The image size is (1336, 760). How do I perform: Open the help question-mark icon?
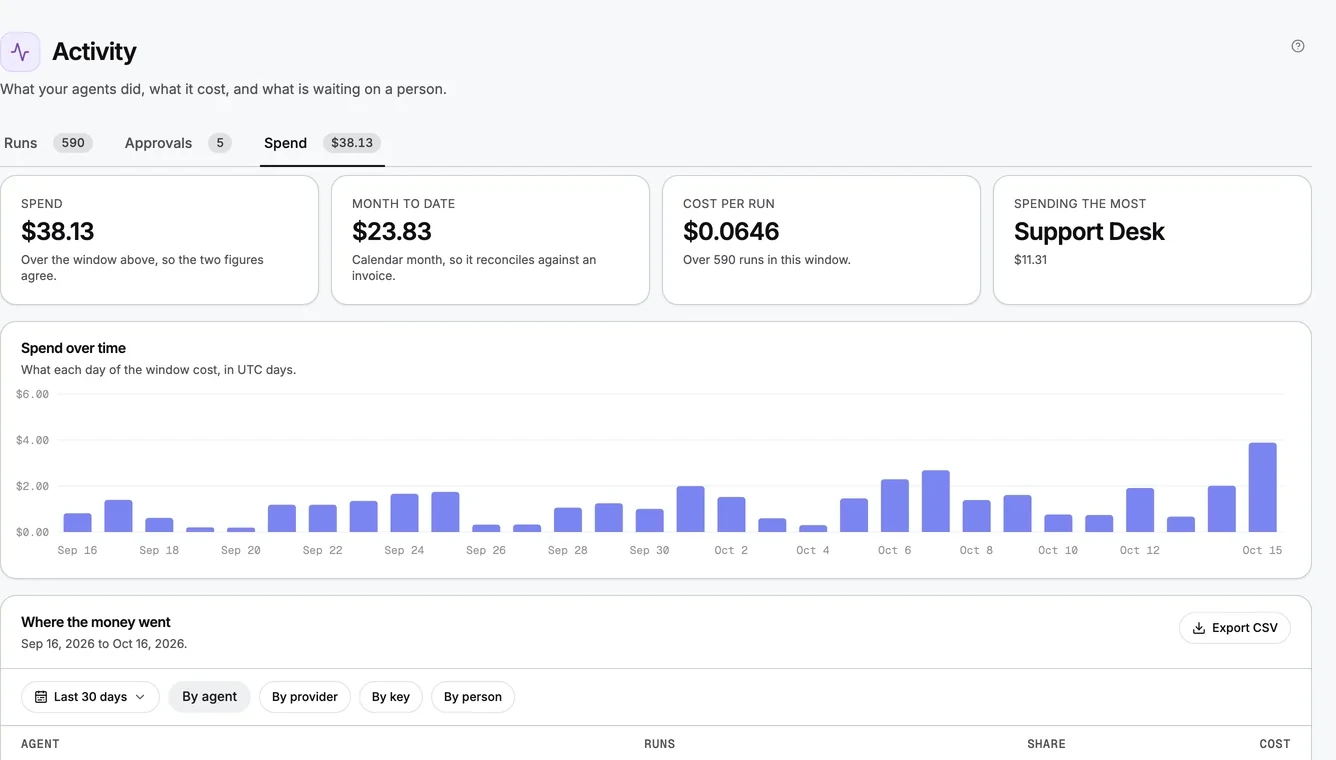(x=1298, y=46)
